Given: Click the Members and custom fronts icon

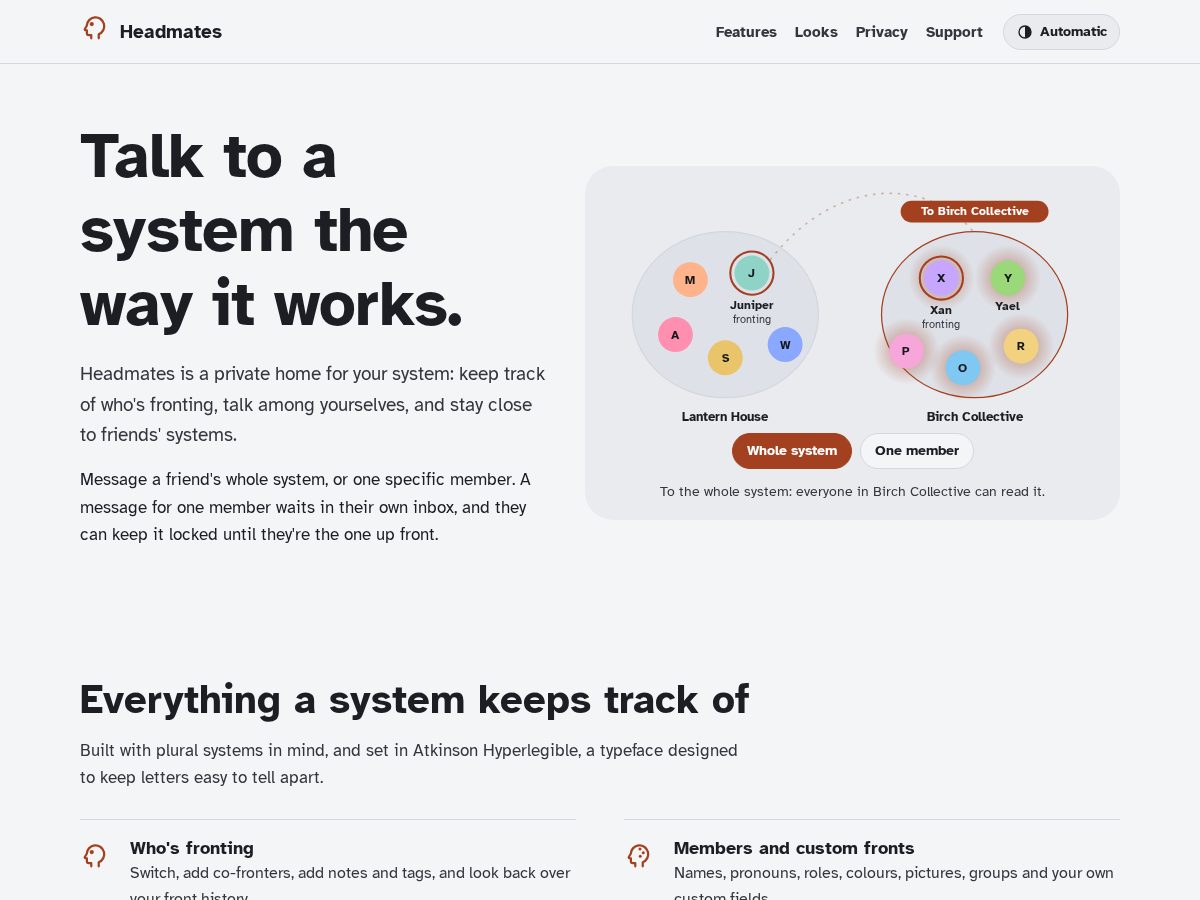Looking at the screenshot, I should [639, 856].
